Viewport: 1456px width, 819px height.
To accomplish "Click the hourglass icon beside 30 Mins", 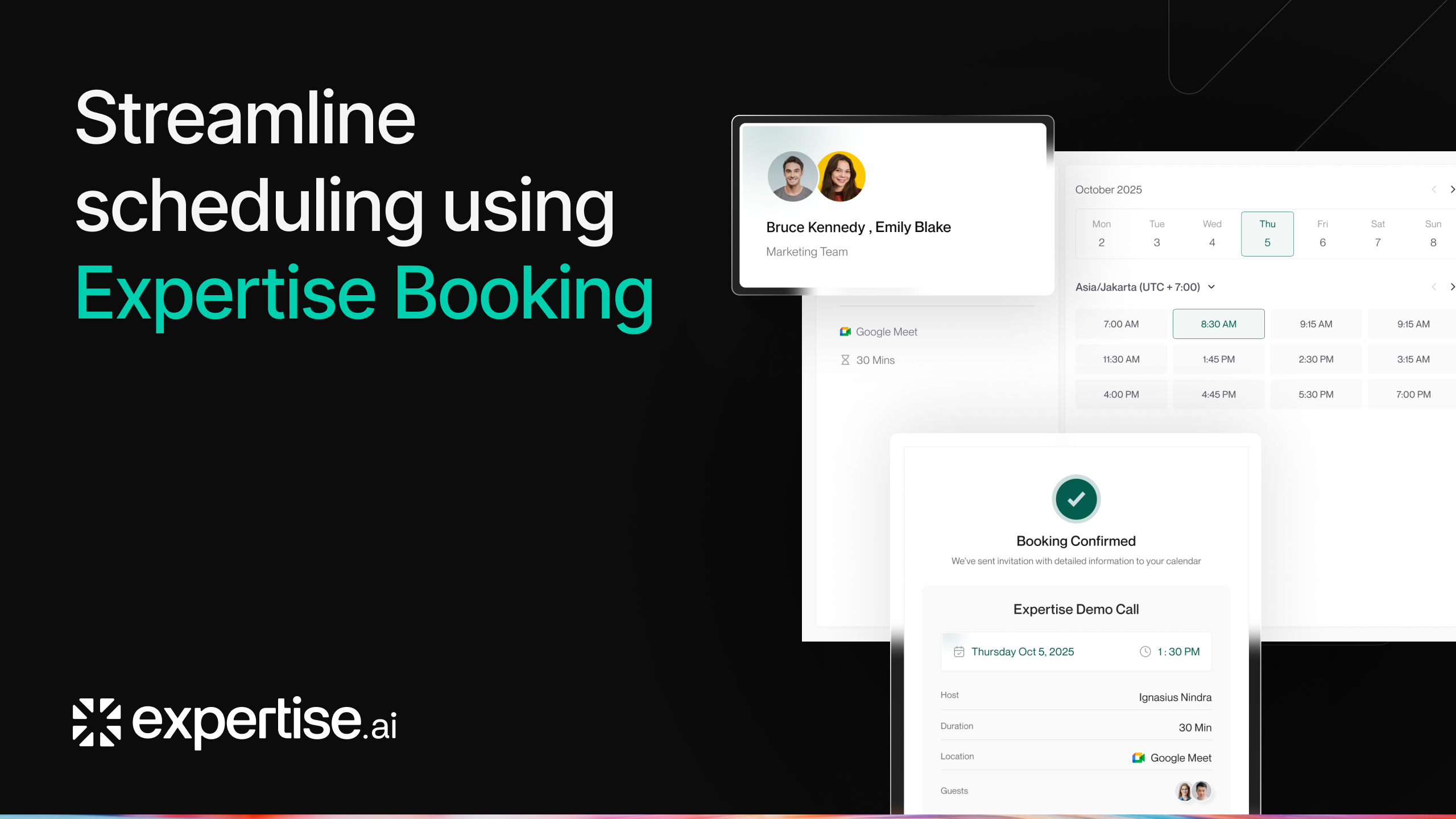I will click(845, 360).
